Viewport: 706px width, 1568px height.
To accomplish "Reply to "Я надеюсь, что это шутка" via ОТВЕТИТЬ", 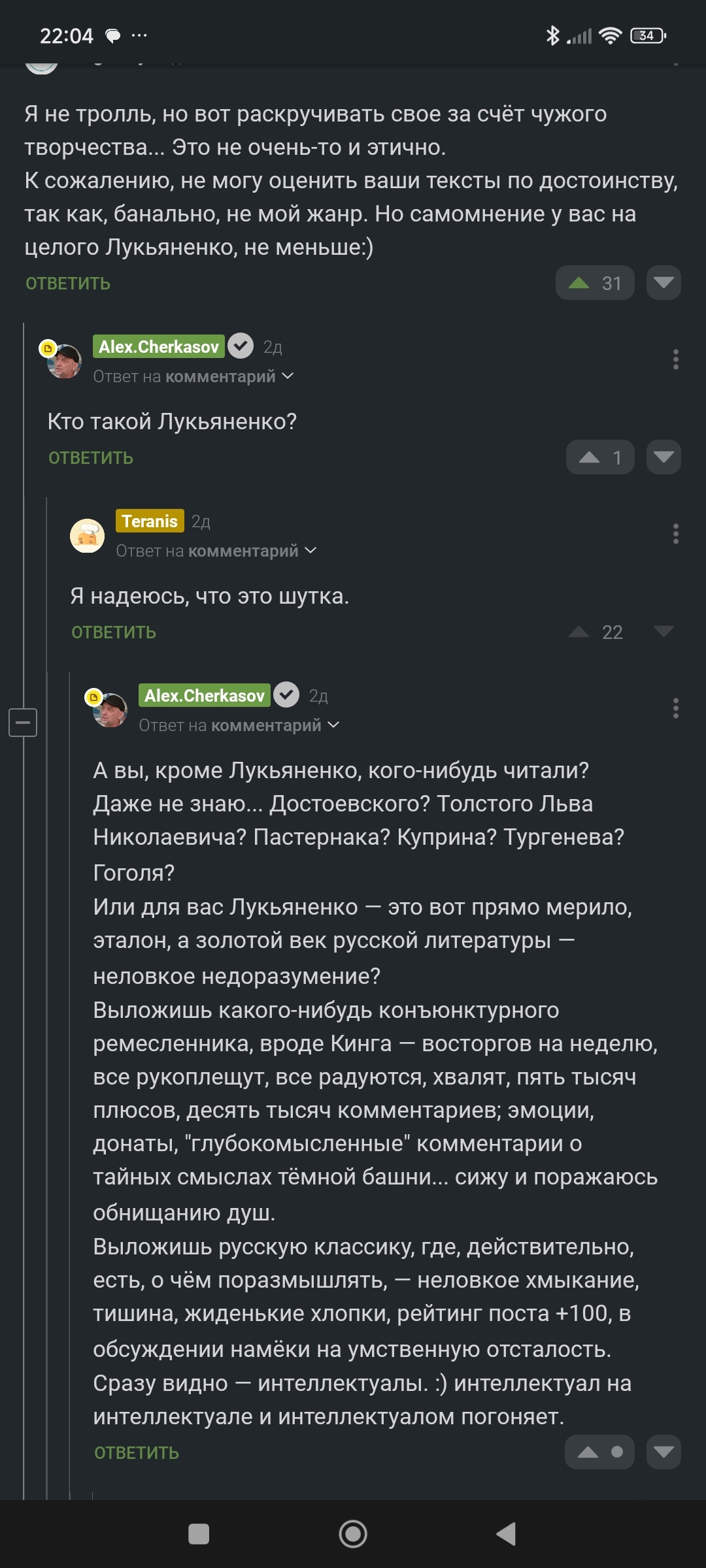I will tap(114, 632).
